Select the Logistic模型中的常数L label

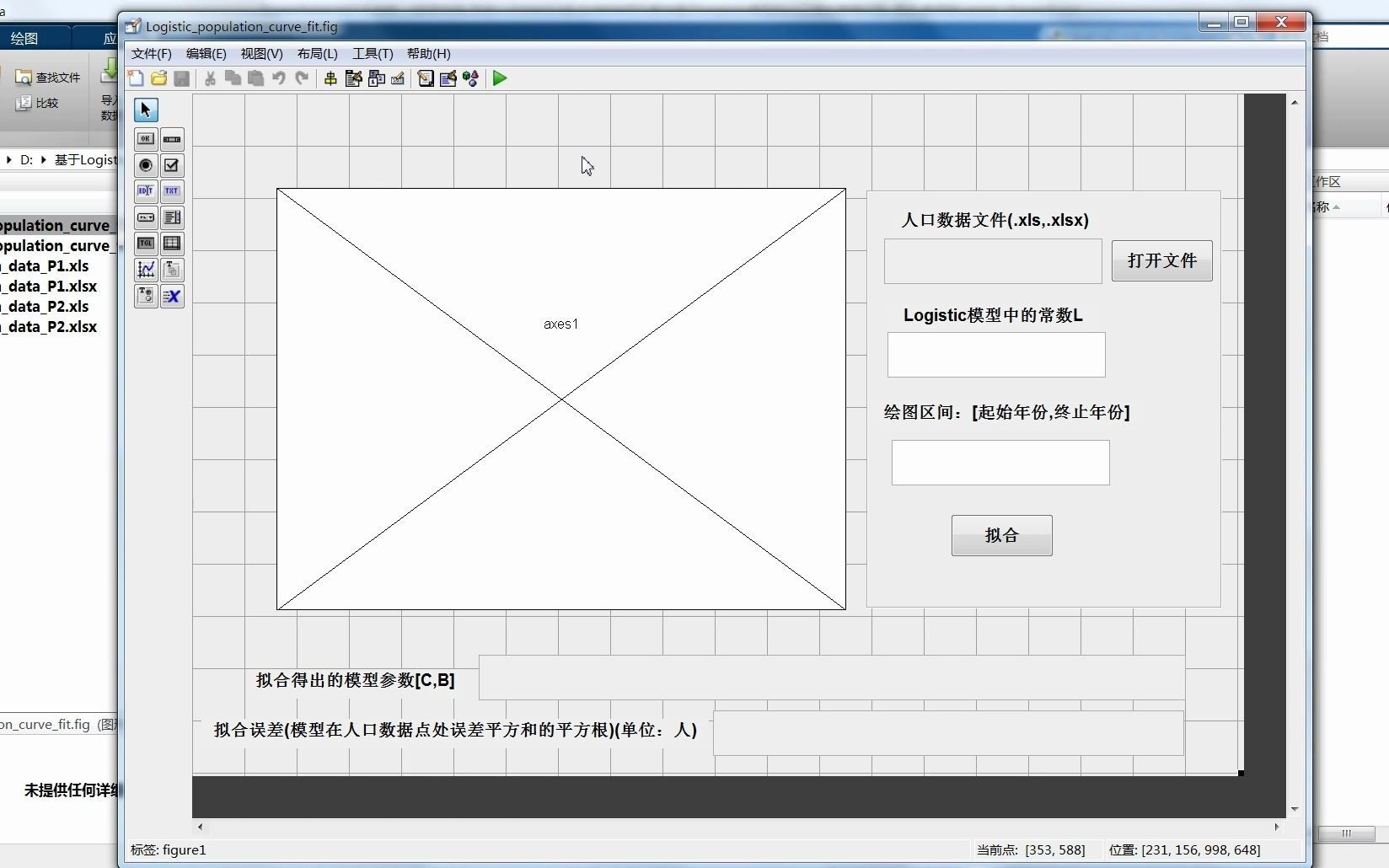click(x=993, y=315)
